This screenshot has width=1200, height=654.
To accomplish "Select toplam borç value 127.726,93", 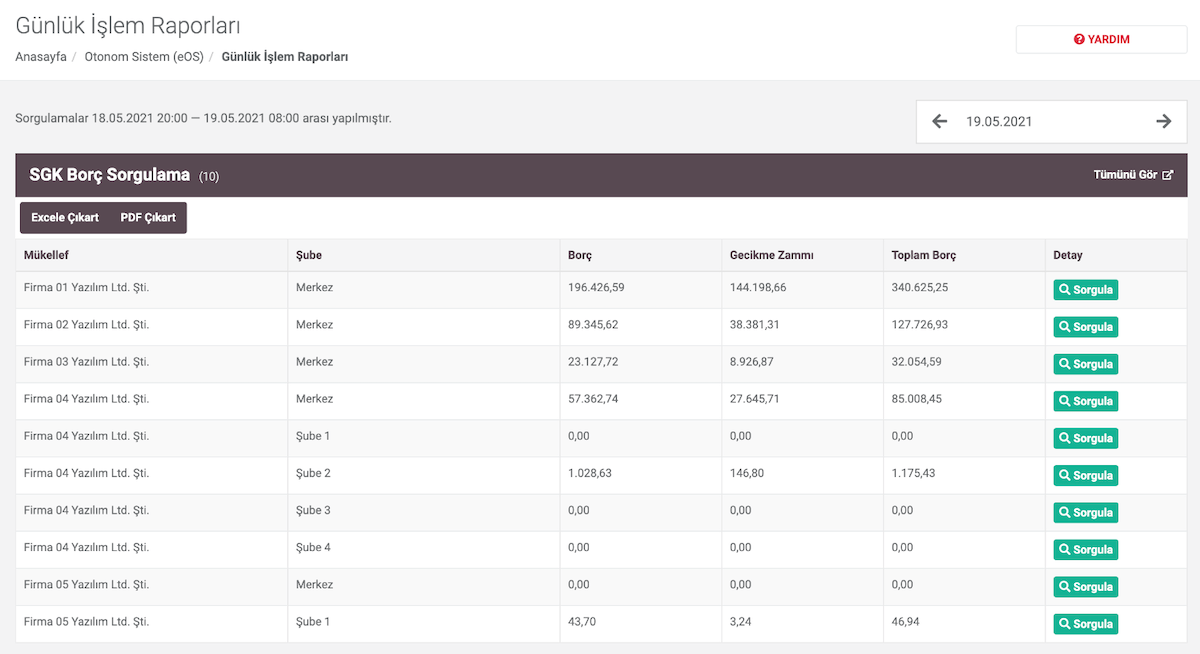I will point(920,324).
